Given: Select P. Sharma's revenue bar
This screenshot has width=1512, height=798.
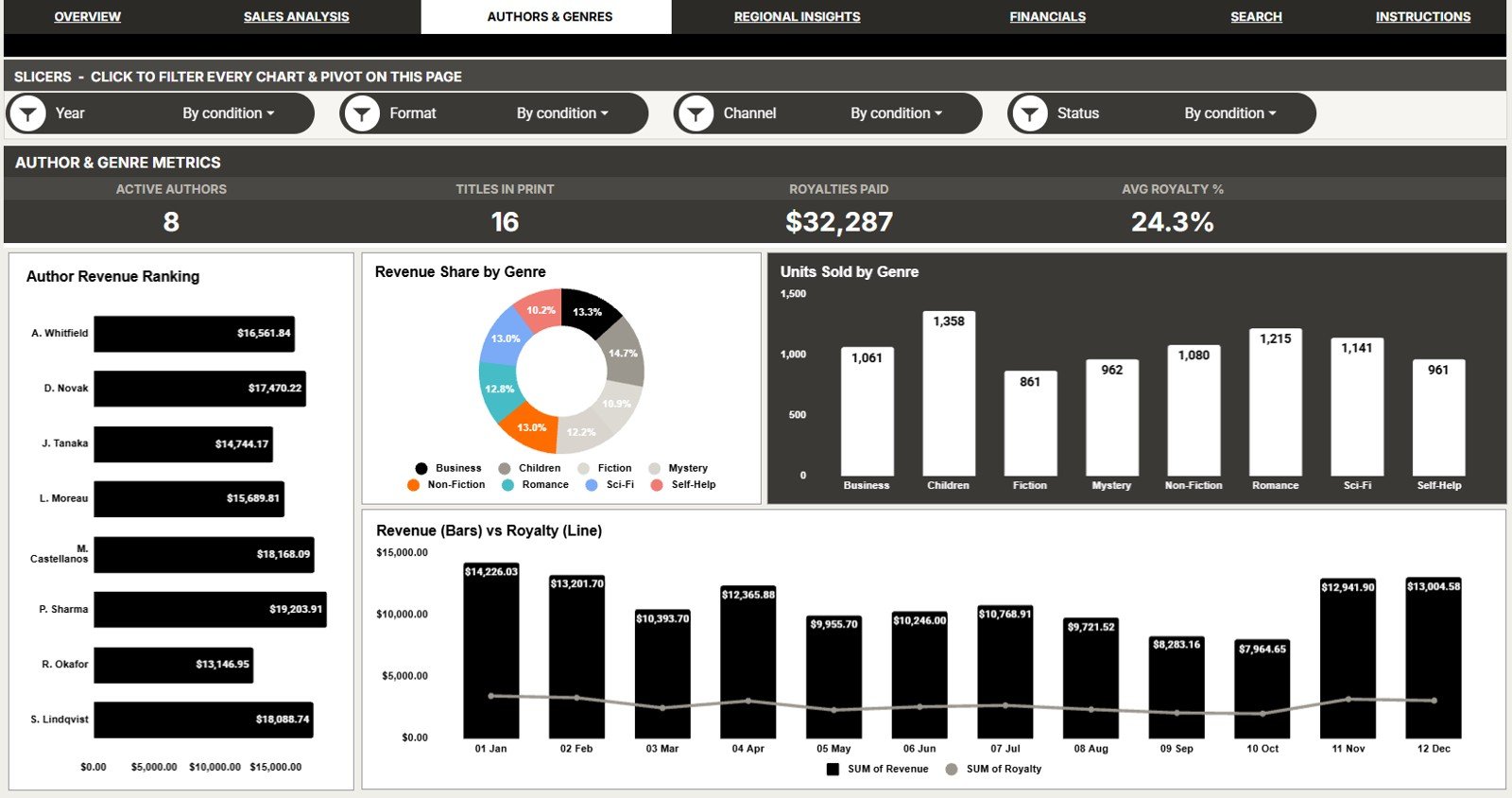Looking at the screenshot, I should [210, 610].
